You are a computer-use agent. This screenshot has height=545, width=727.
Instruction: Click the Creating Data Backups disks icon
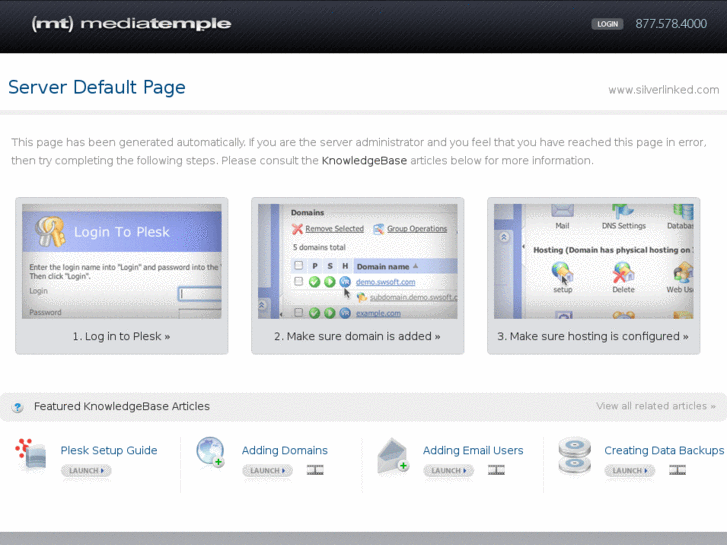574,455
